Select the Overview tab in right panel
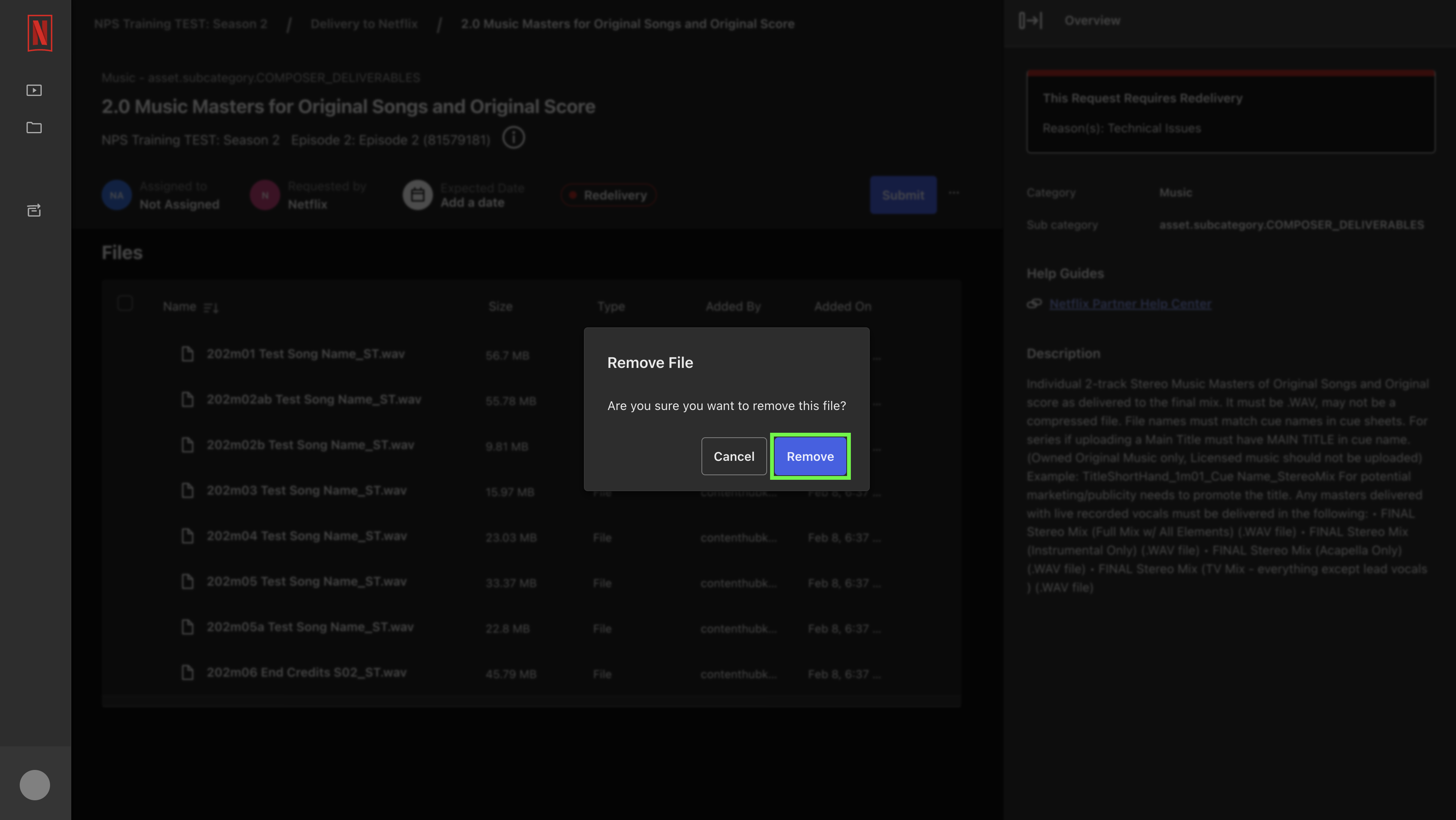 pyautogui.click(x=1092, y=20)
